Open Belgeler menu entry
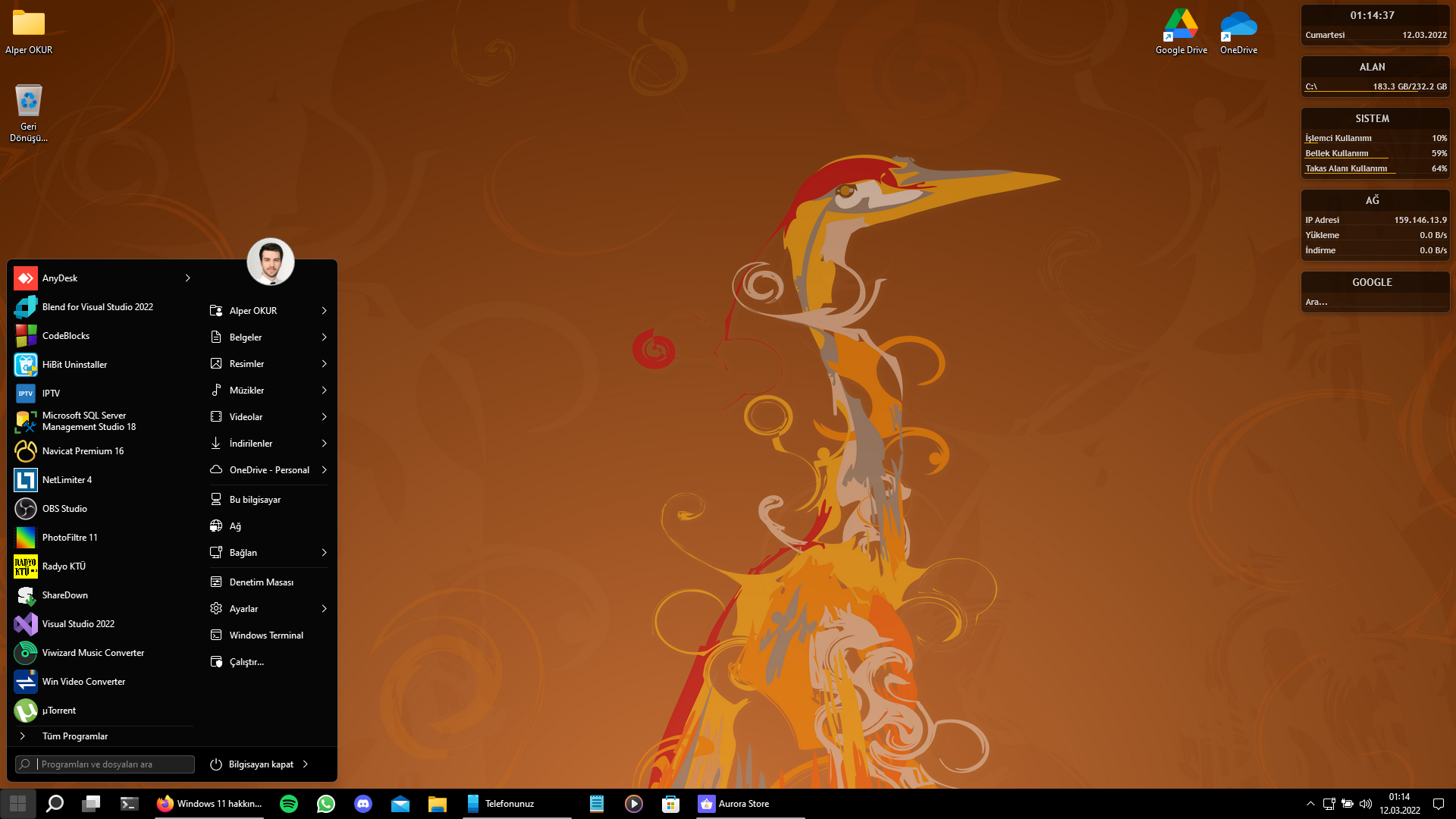This screenshot has width=1456, height=819. click(x=246, y=337)
